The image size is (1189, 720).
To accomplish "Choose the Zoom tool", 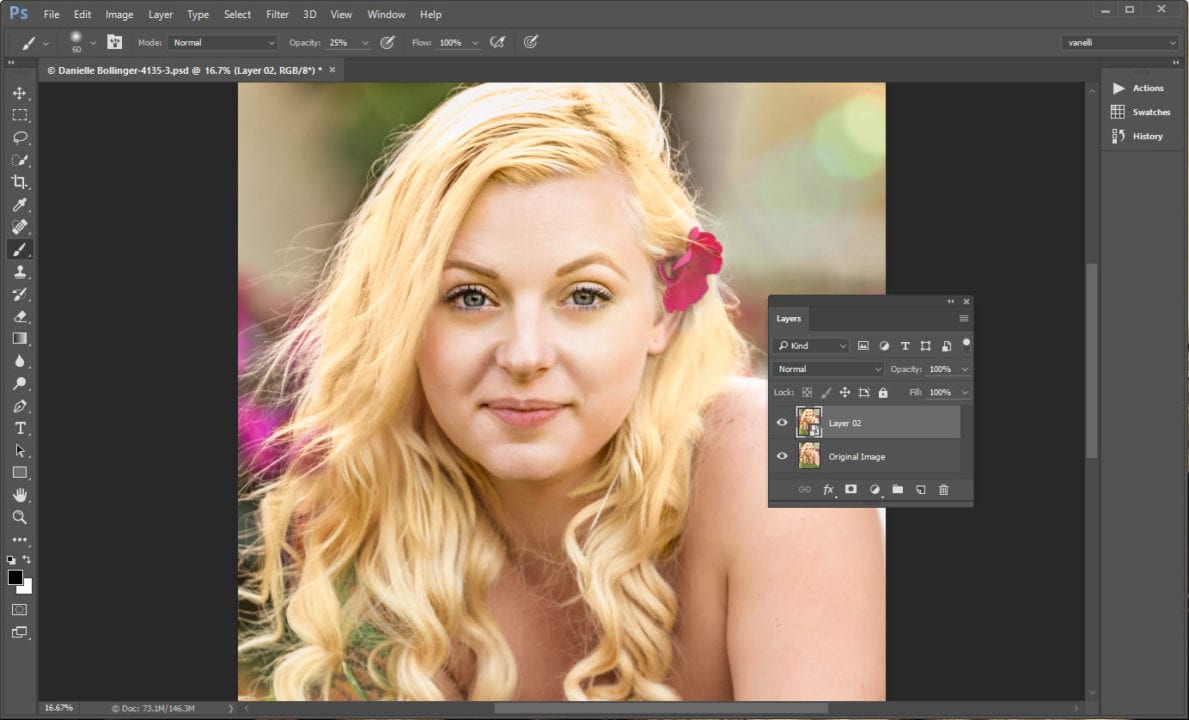I will click(20, 517).
